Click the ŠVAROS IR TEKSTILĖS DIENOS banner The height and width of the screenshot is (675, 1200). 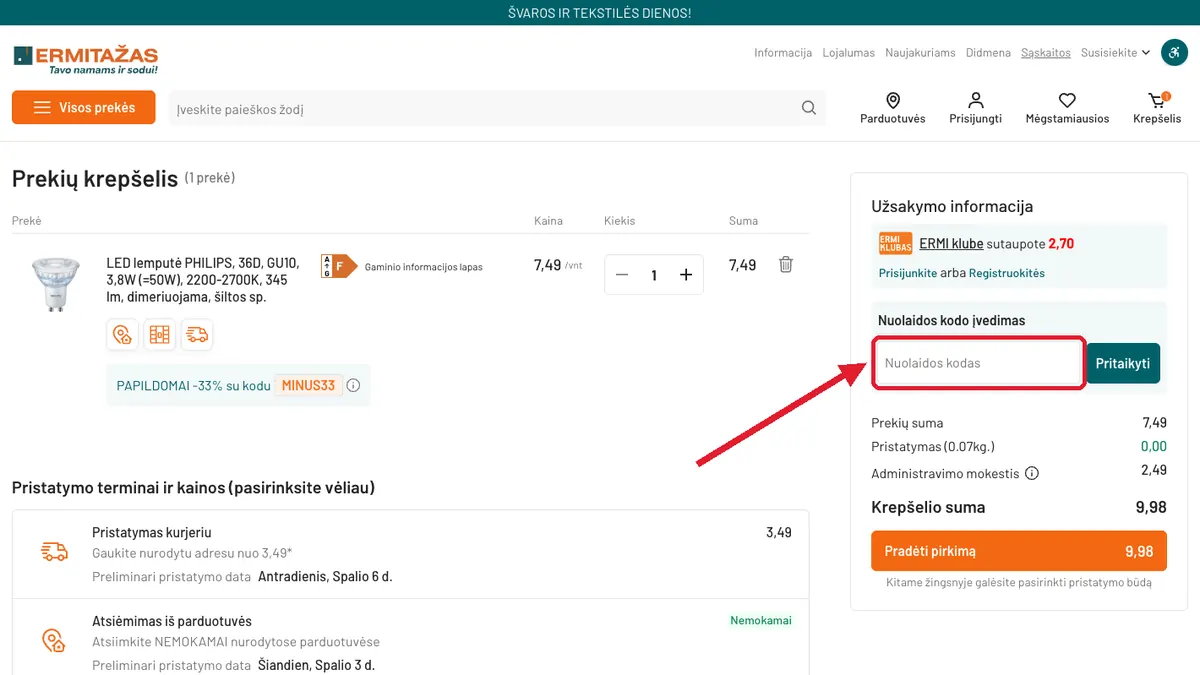point(600,13)
